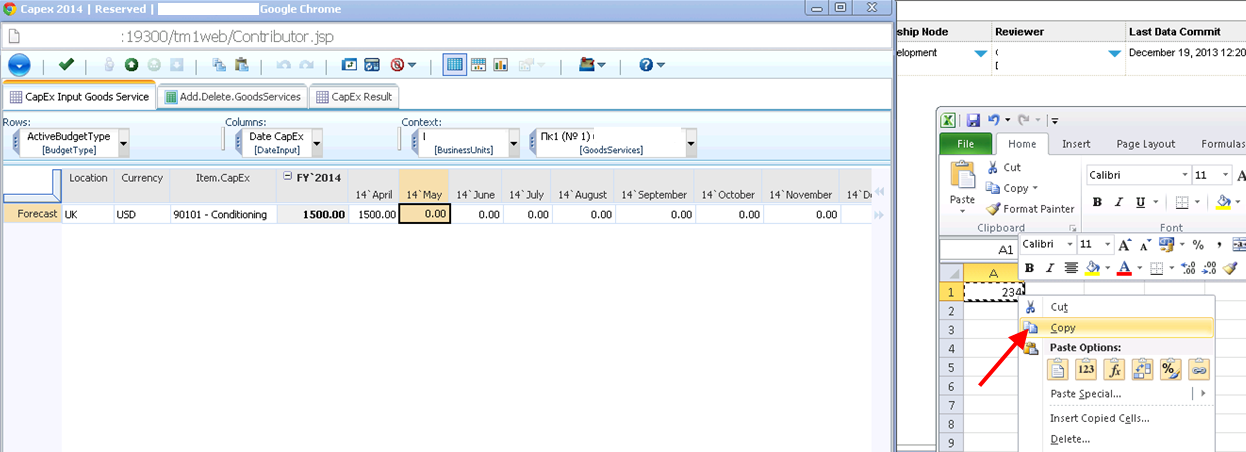Click Increase Decimal in the mini toolbar

click(x=1189, y=268)
